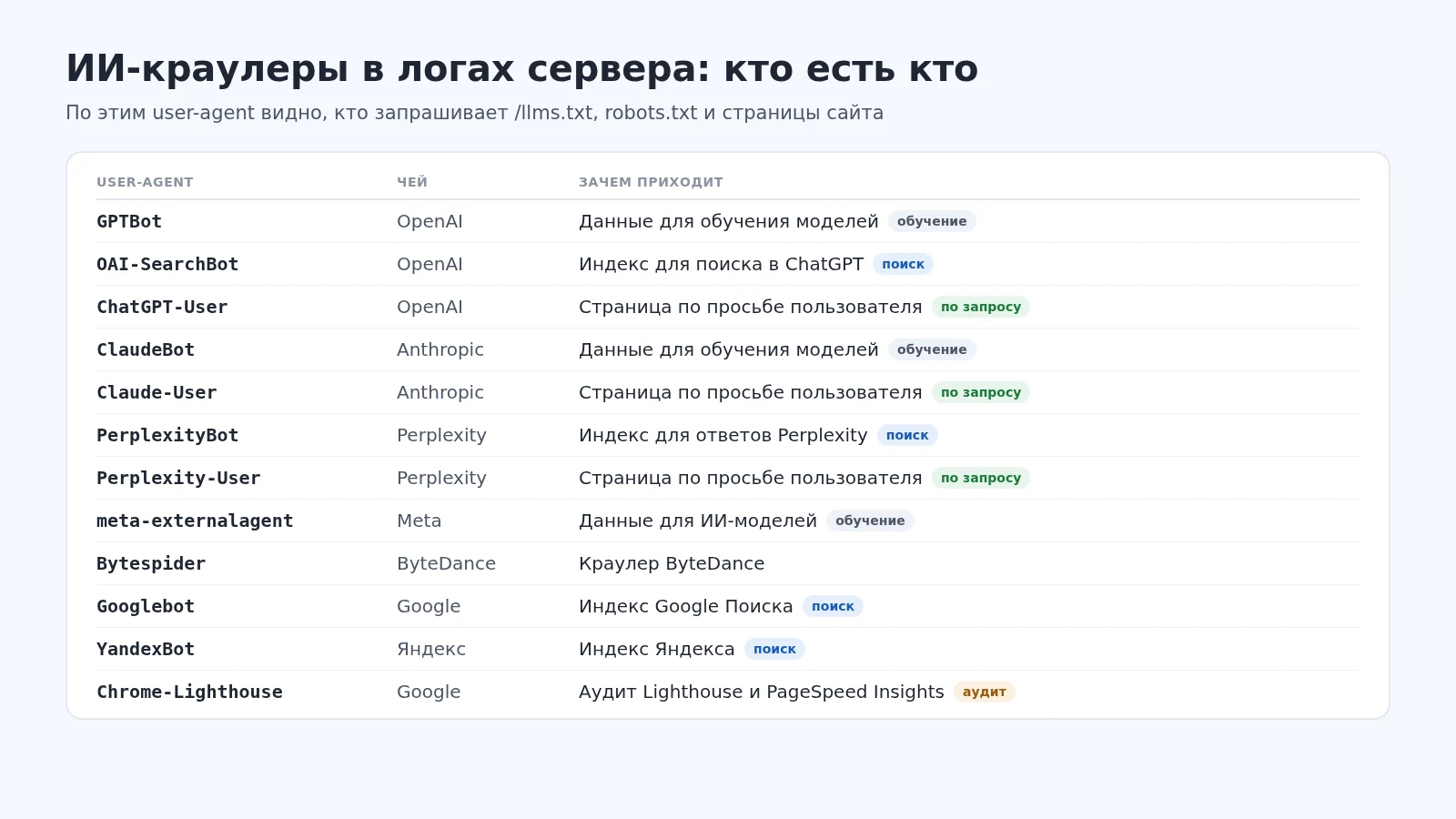The width and height of the screenshot is (1456, 819).
Task: Click the owner cell in the Bytespider row
Action: point(446,563)
